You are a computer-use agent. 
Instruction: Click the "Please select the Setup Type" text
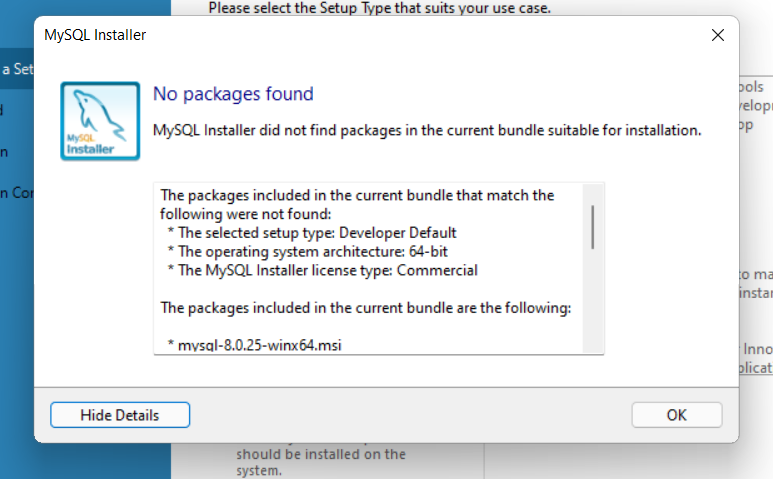pyautogui.click(x=380, y=8)
